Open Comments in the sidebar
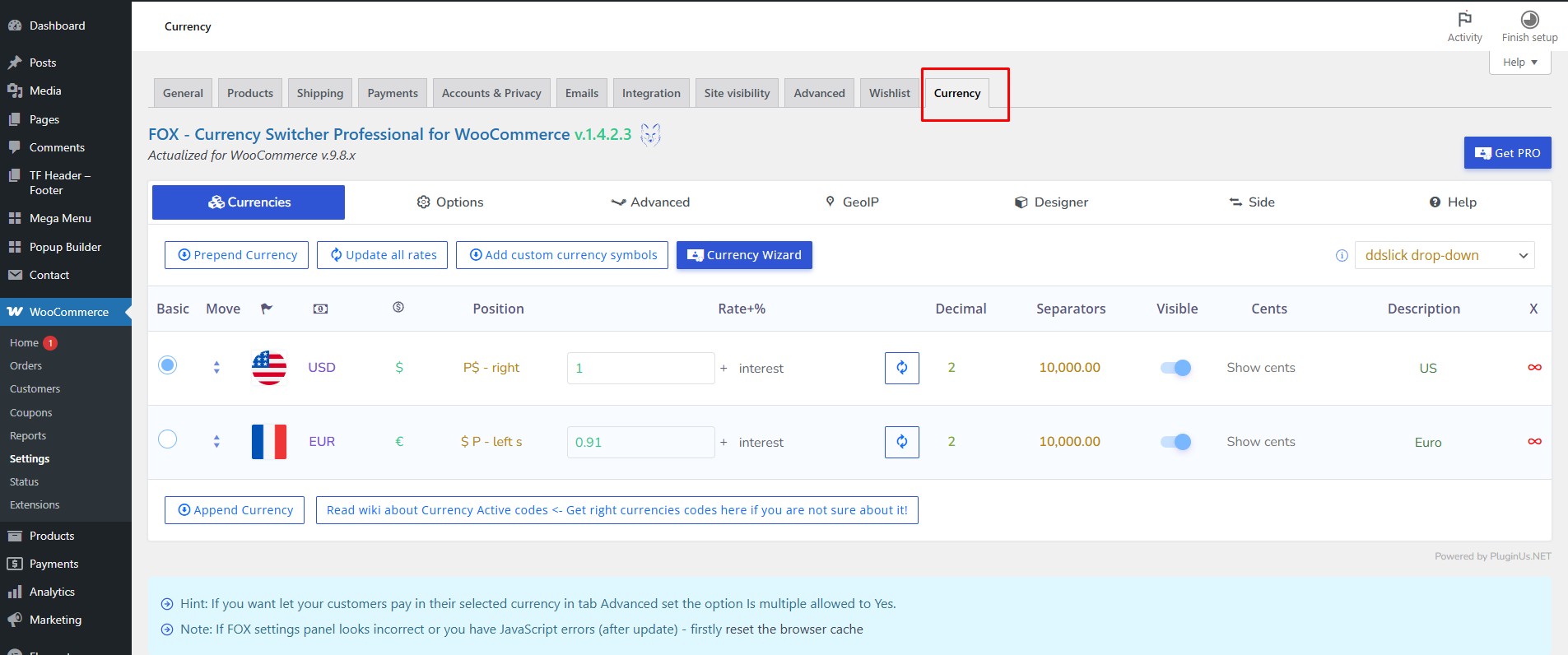 pyautogui.click(x=57, y=147)
